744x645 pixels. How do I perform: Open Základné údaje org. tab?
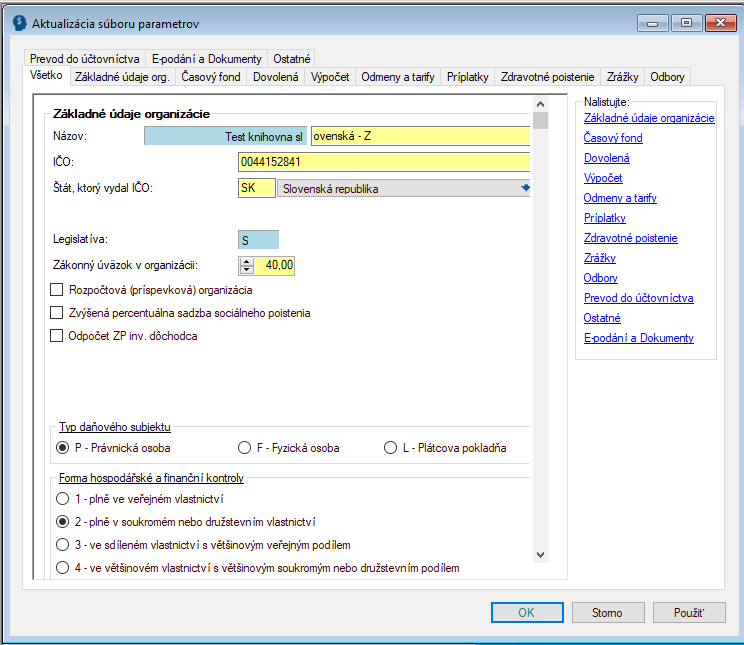pyautogui.click(x=122, y=77)
